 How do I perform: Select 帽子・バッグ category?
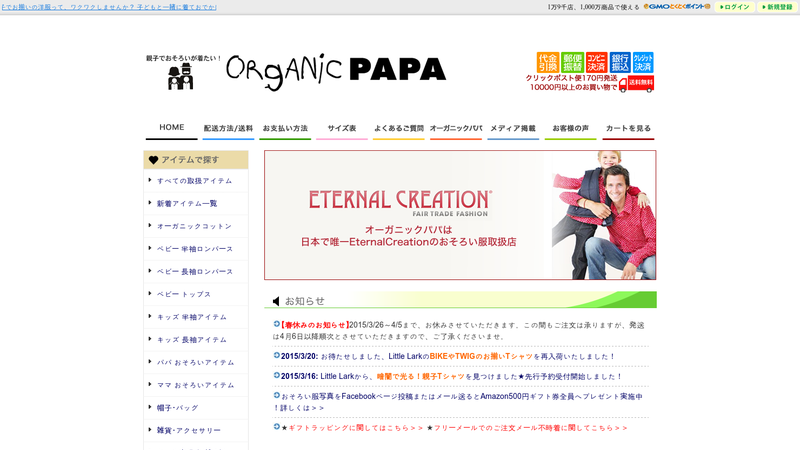click(x=177, y=408)
